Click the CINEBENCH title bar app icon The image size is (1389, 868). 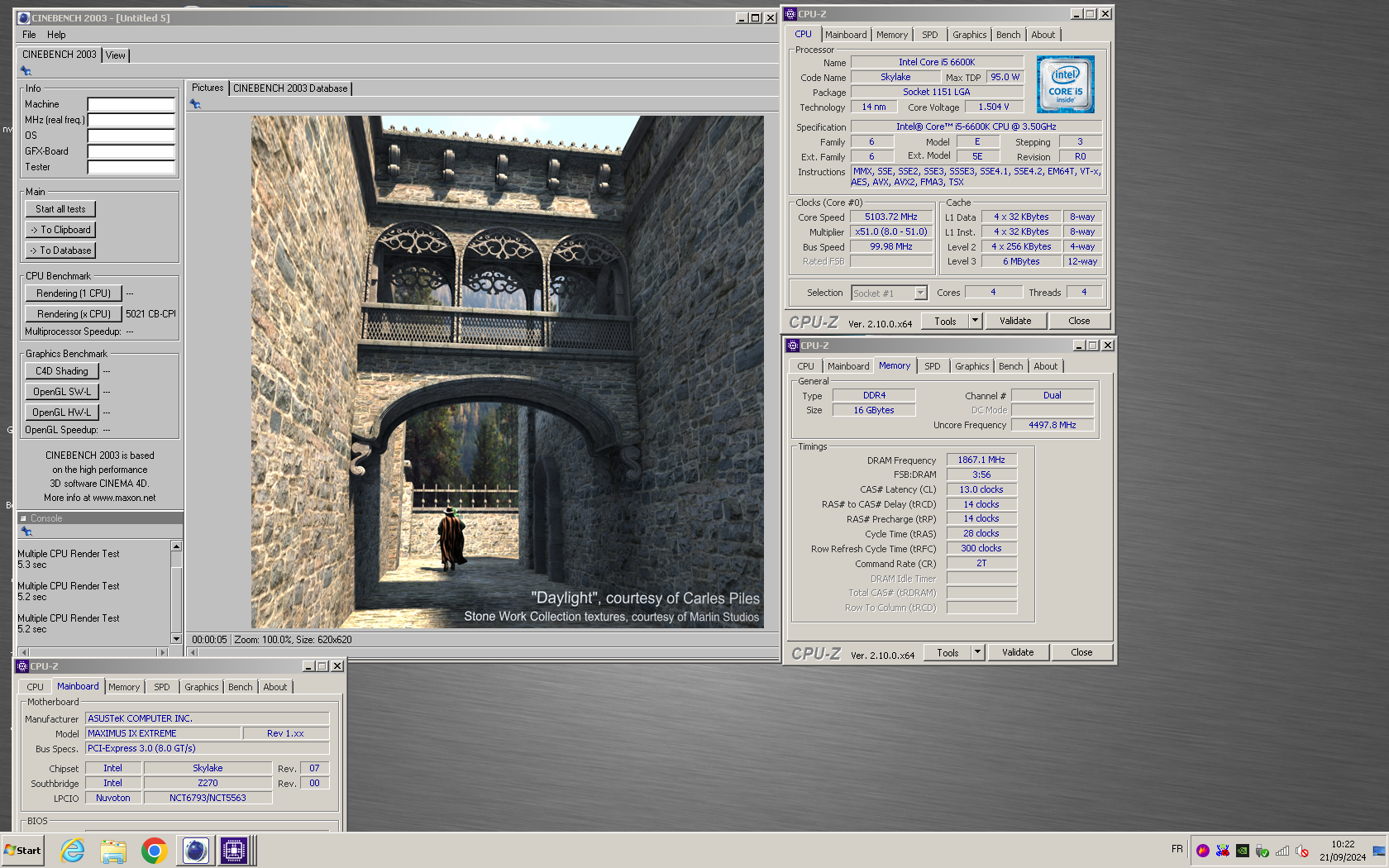pos(23,17)
